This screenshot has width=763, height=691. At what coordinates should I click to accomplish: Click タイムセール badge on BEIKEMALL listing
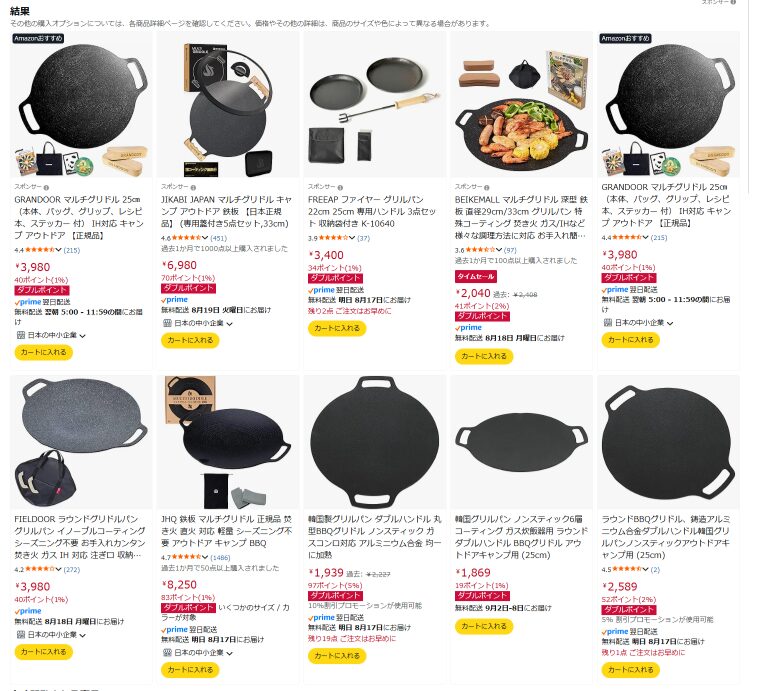tap(475, 276)
